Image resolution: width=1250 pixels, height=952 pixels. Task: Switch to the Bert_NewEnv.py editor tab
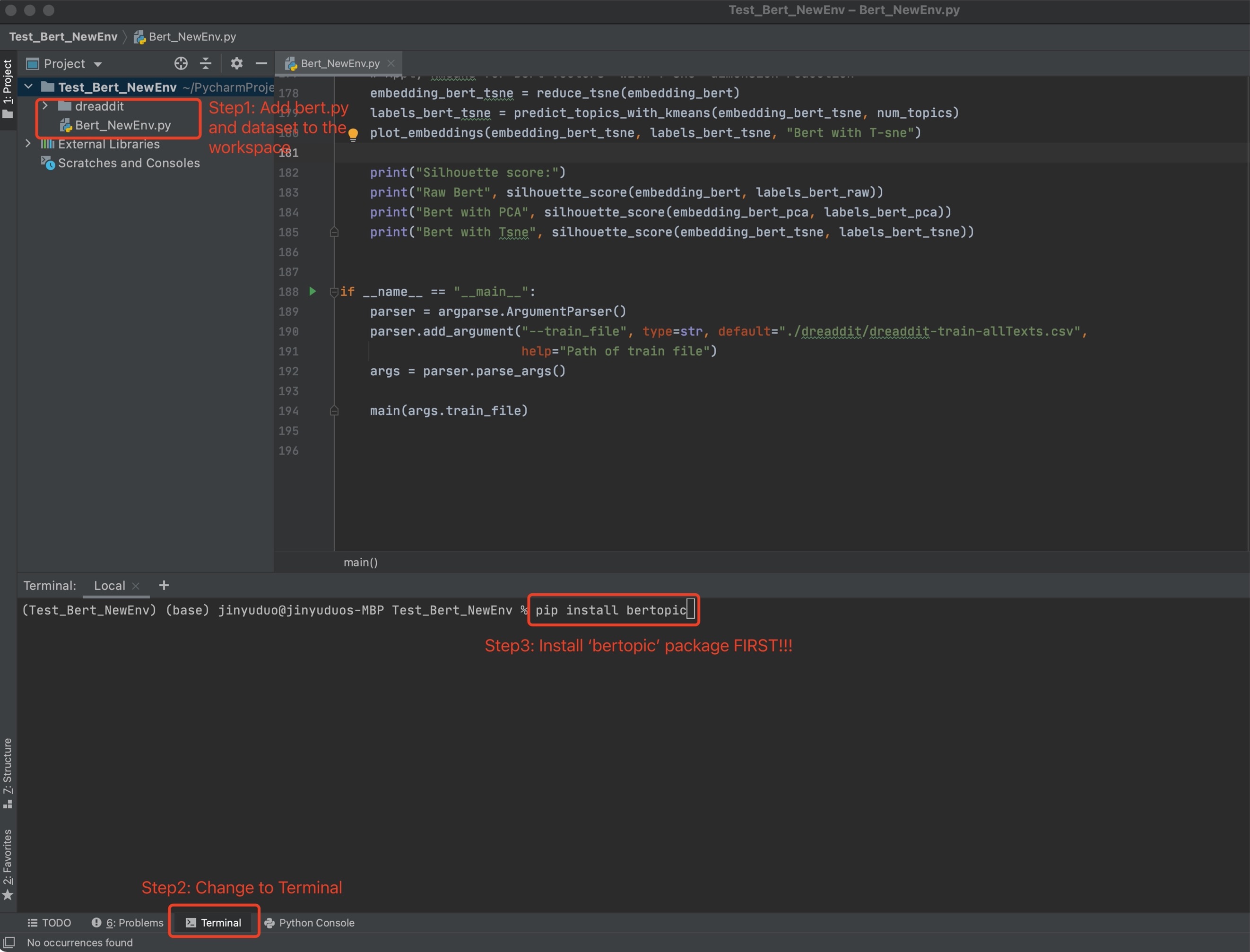click(339, 63)
